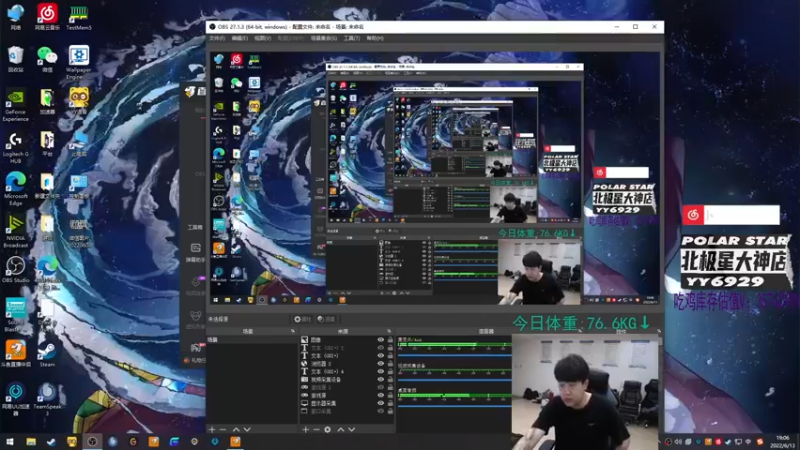Select the 场景 entry in the scenes list
Screen dimensions: 800x450
(x=252, y=340)
